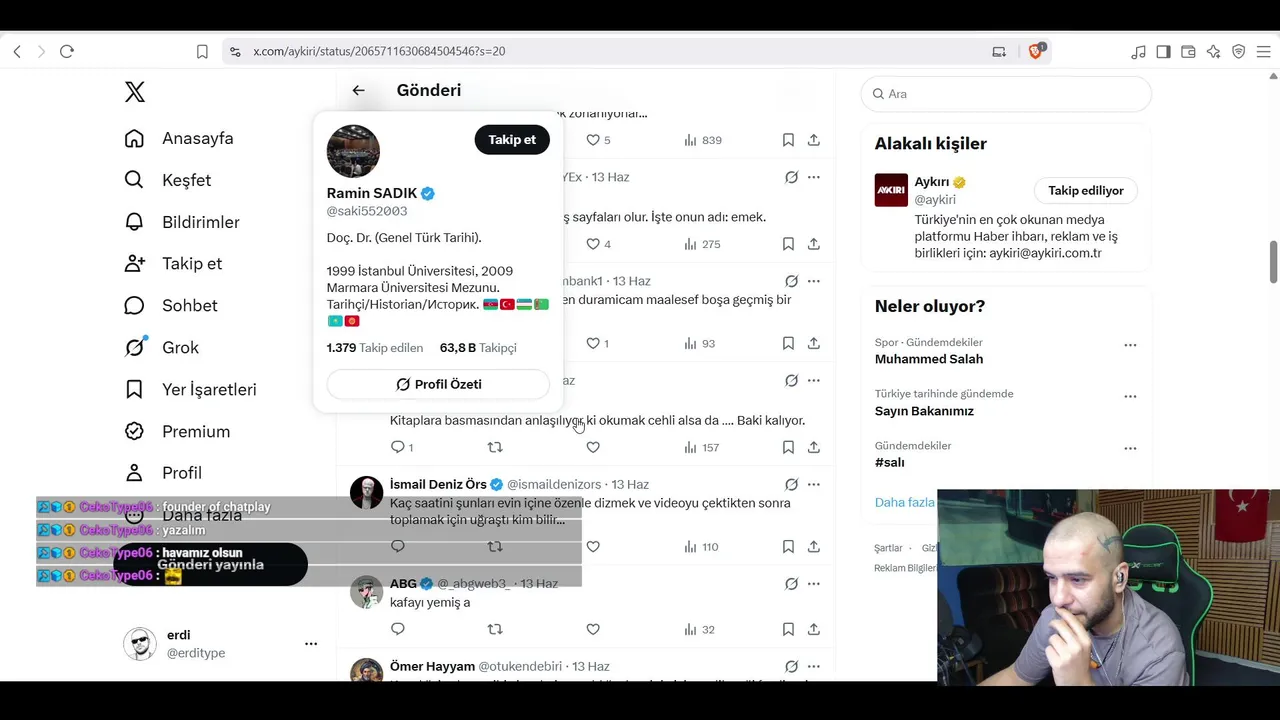
Task: Ask Grok about İsmail Deniz Örs post
Action: point(791,485)
